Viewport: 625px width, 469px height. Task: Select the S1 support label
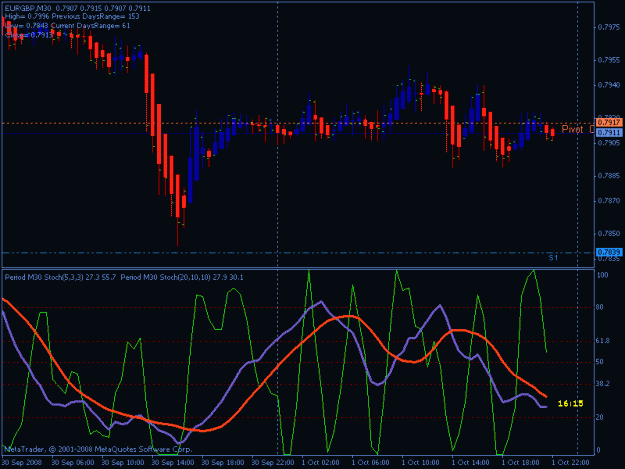[553, 258]
